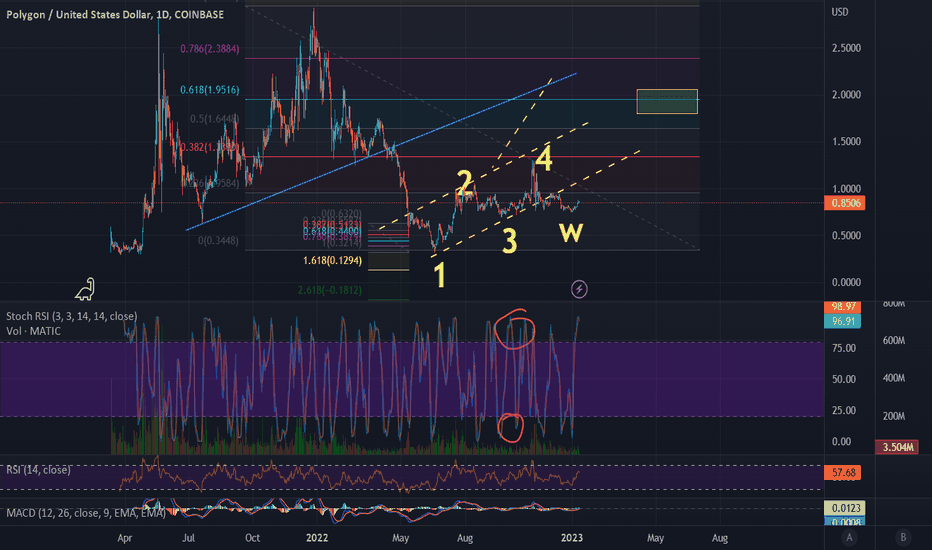
Task: Select the wave label W text drawing
Action: click(x=571, y=232)
